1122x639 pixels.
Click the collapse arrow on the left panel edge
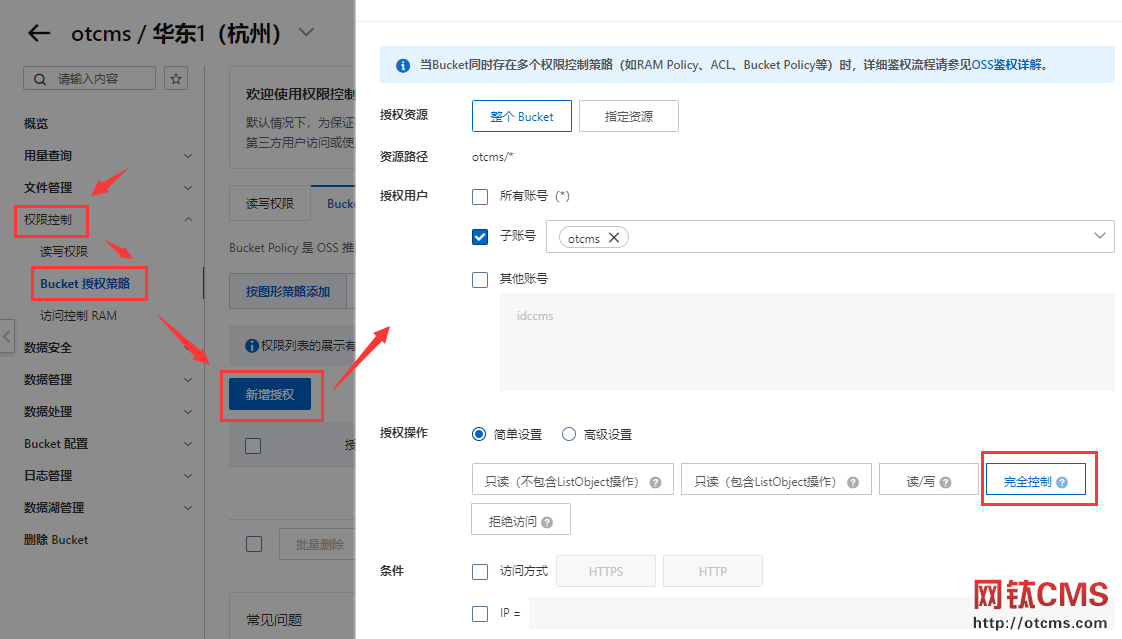(x=6, y=336)
